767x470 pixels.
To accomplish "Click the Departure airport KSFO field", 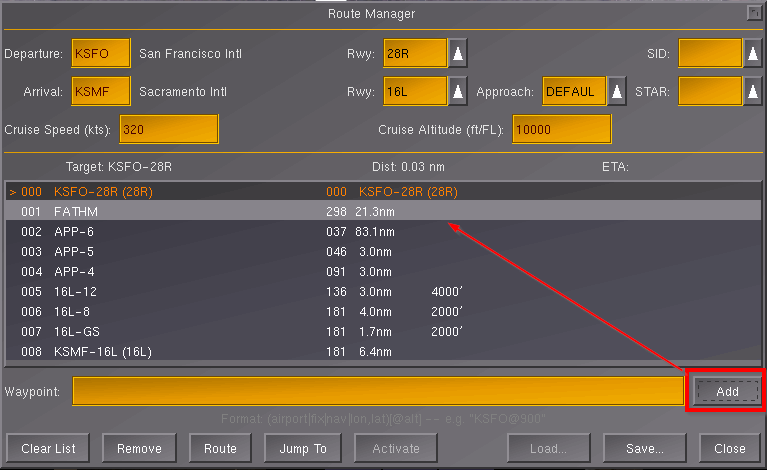I will click(x=101, y=54).
